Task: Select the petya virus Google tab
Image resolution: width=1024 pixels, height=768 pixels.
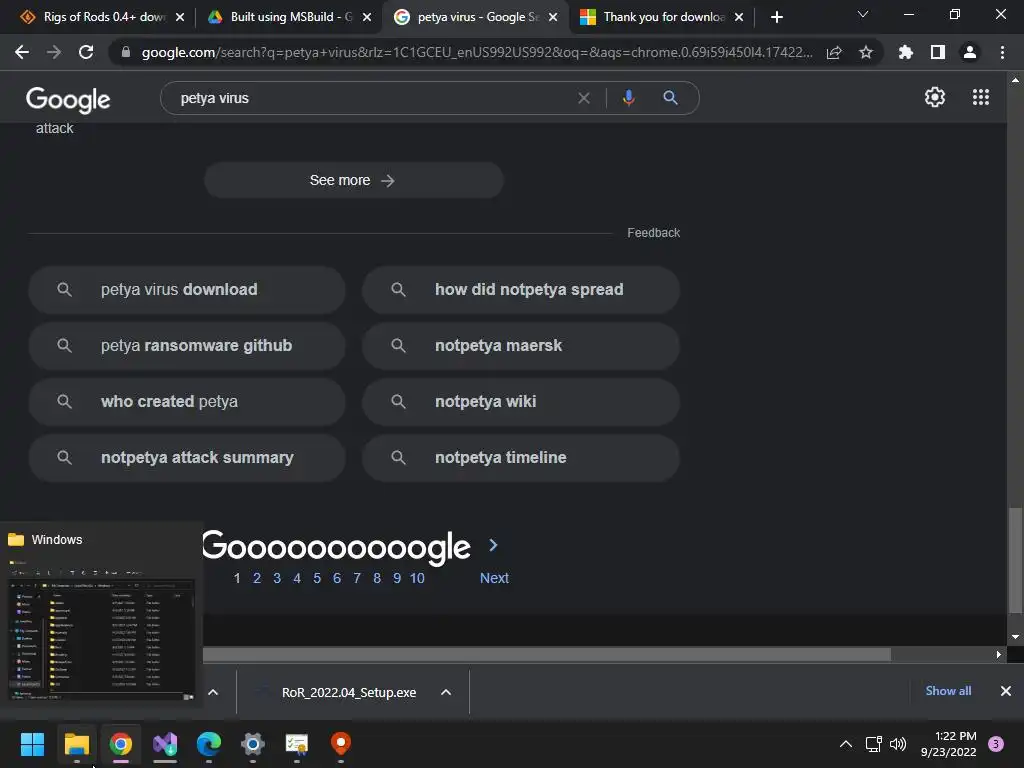Action: 477,17
